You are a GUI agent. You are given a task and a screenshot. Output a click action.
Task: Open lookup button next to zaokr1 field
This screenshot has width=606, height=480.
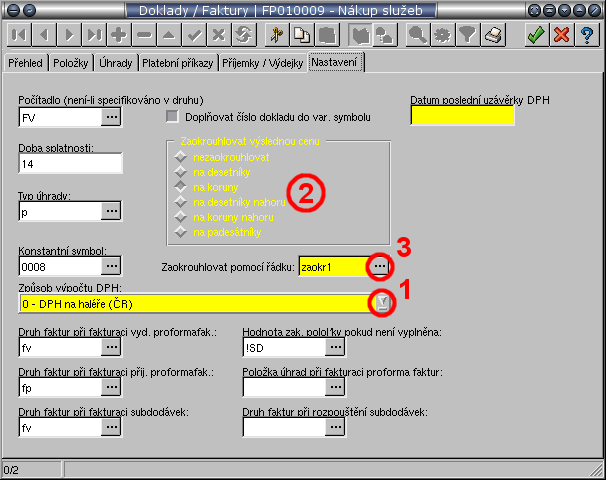pos(379,267)
